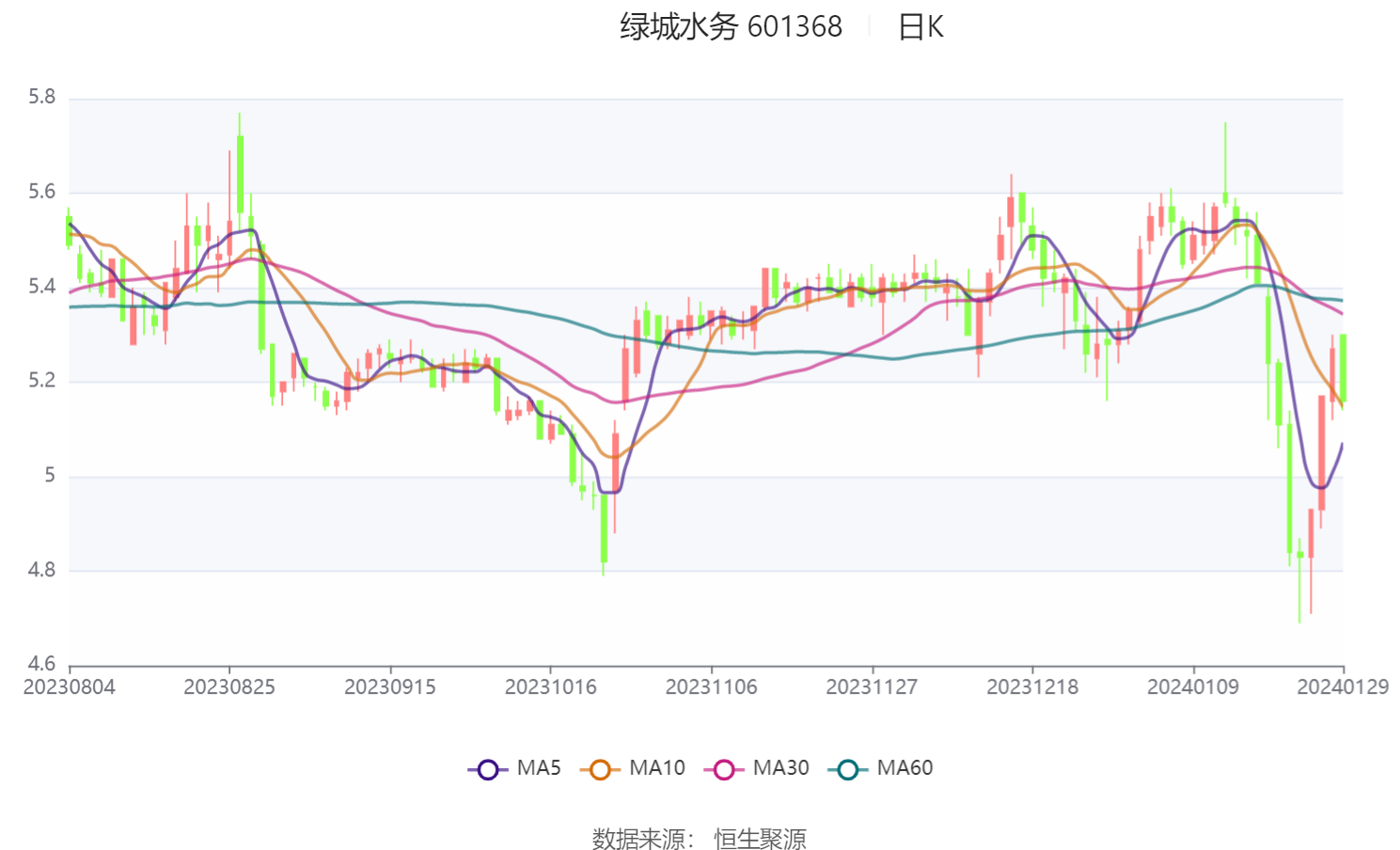Viewport: 1400px width, 850px height.
Task: Click the 5.2 price axis label
Action: [42, 381]
